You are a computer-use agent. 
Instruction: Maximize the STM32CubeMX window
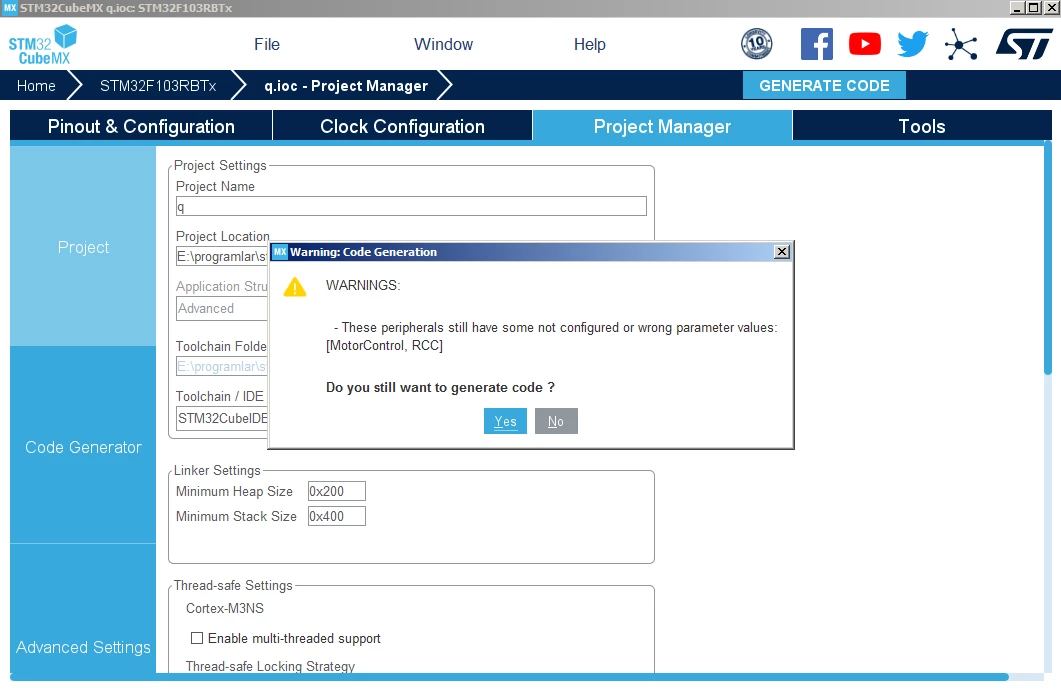[x=1034, y=8]
